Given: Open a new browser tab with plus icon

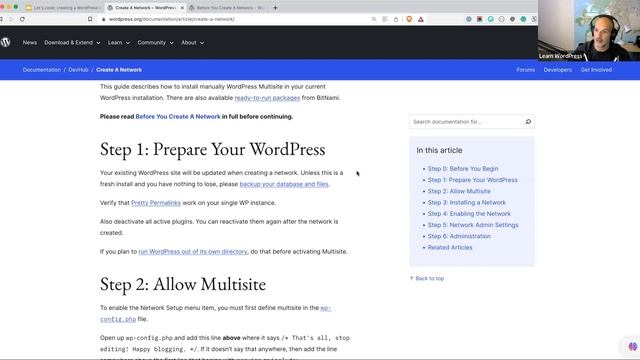Looking at the screenshot, I should pos(275,8).
